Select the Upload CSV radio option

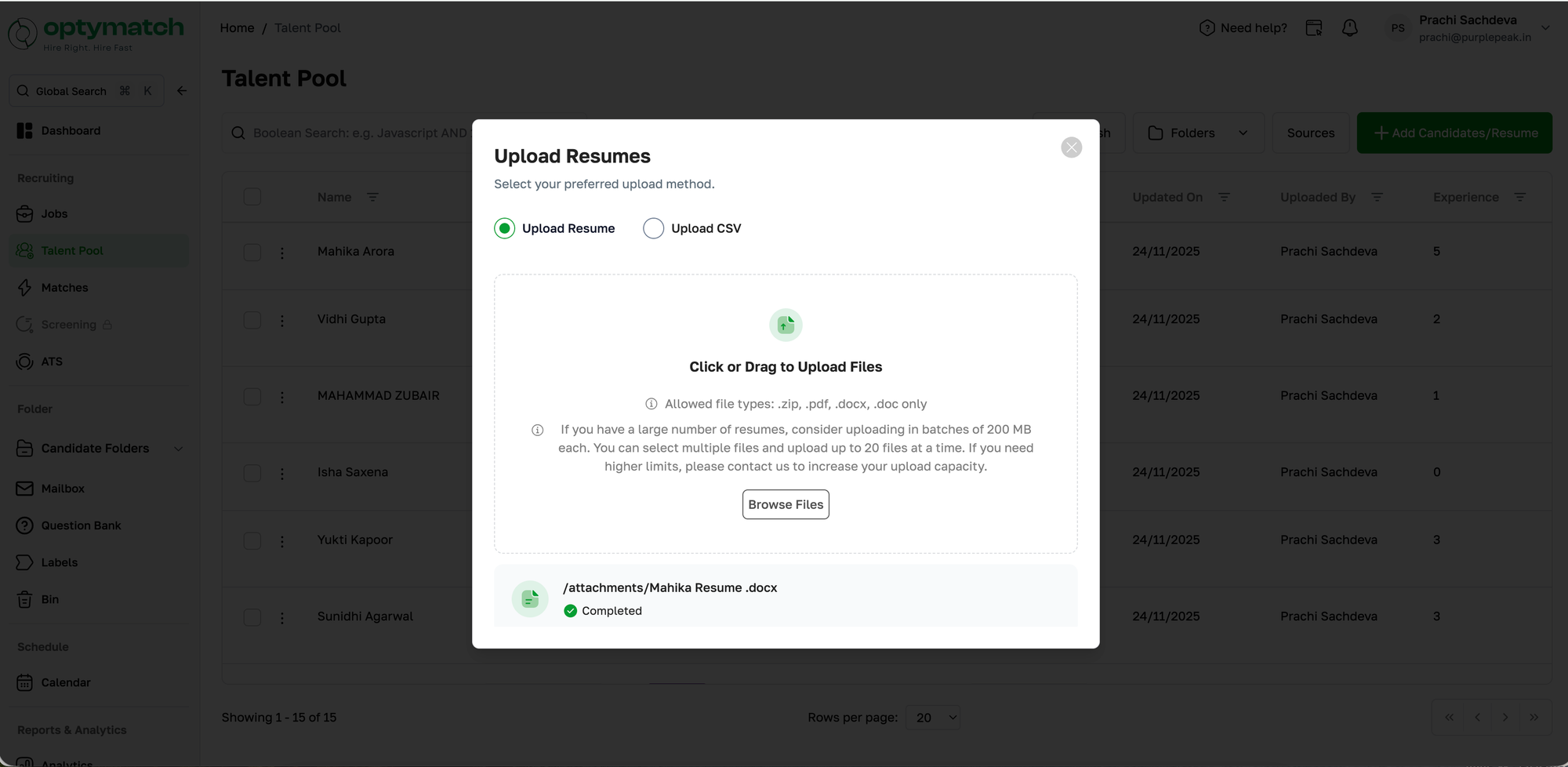click(x=653, y=228)
